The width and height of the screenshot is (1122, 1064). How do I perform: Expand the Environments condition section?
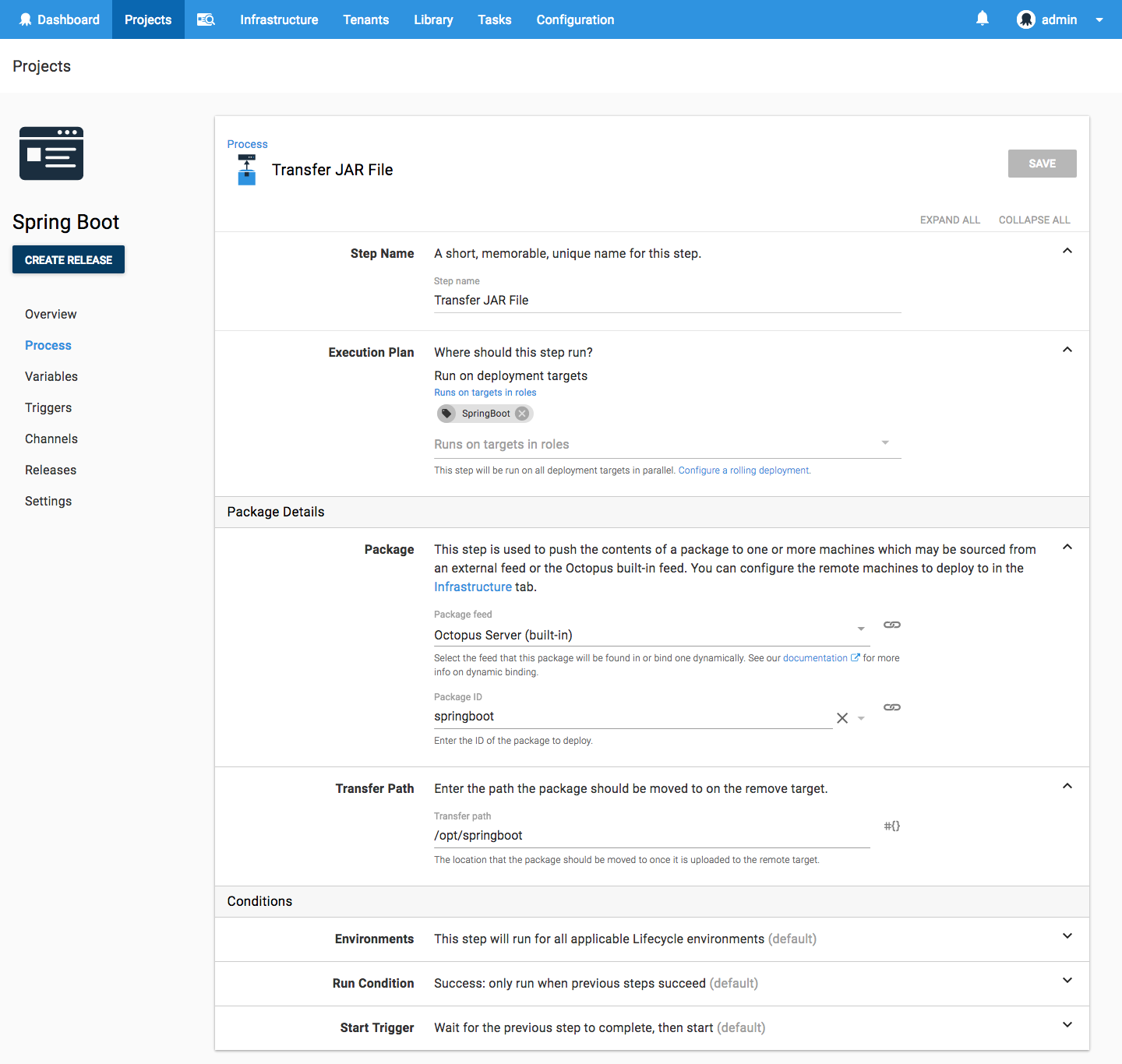coord(1067,936)
